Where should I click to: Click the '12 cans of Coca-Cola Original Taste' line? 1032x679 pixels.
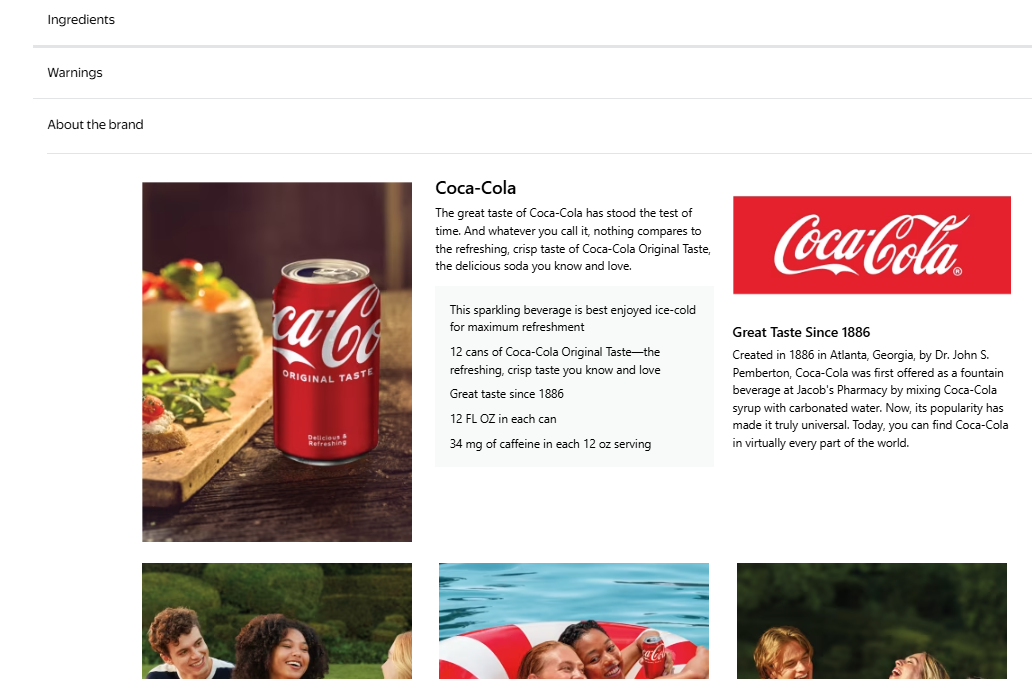point(555,361)
